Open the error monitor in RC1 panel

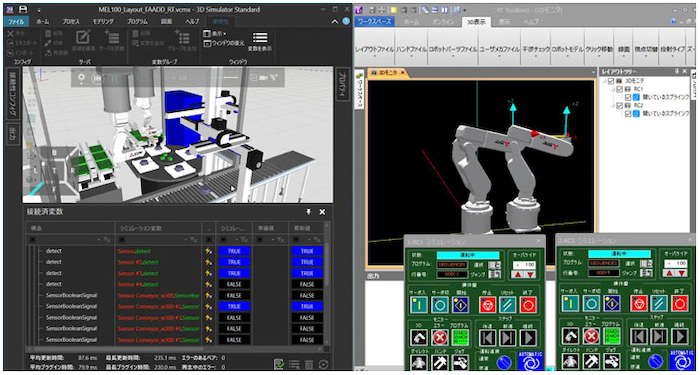click(x=440, y=337)
